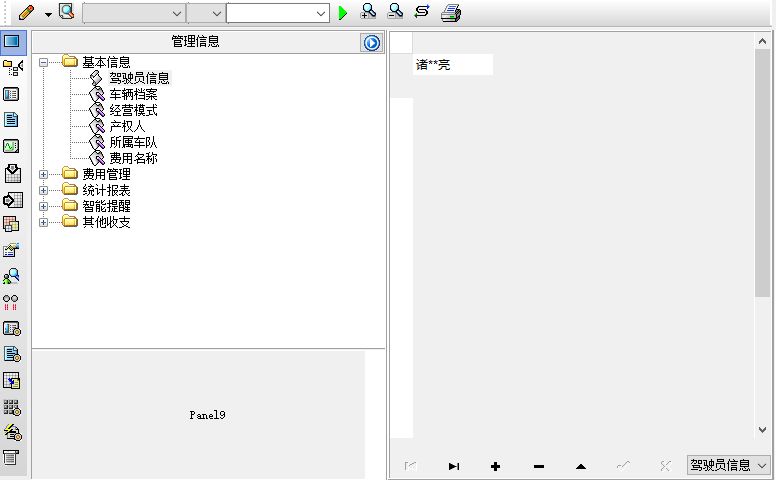
Task: Click the blue document sidebar icon
Action: (x=11, y=120)
